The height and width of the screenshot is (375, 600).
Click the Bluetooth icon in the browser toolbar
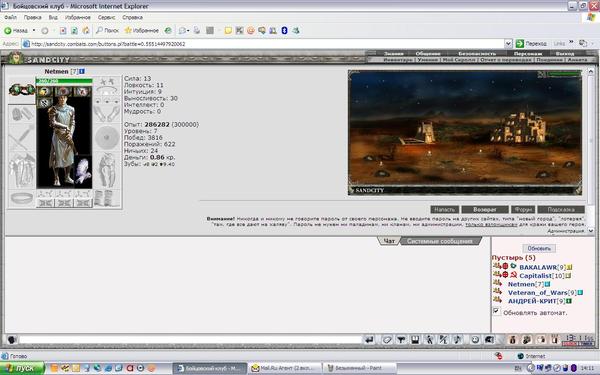pos(284,31)
